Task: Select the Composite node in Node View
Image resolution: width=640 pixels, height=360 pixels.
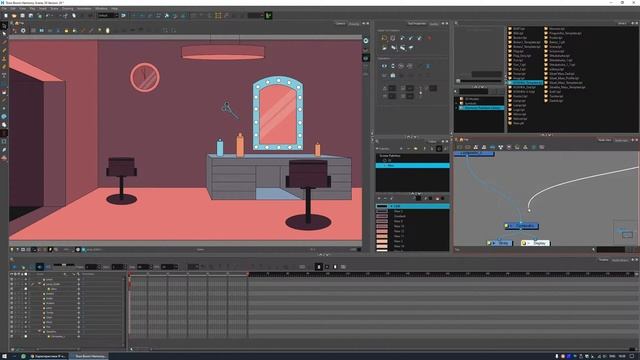Action: (521, 226)
